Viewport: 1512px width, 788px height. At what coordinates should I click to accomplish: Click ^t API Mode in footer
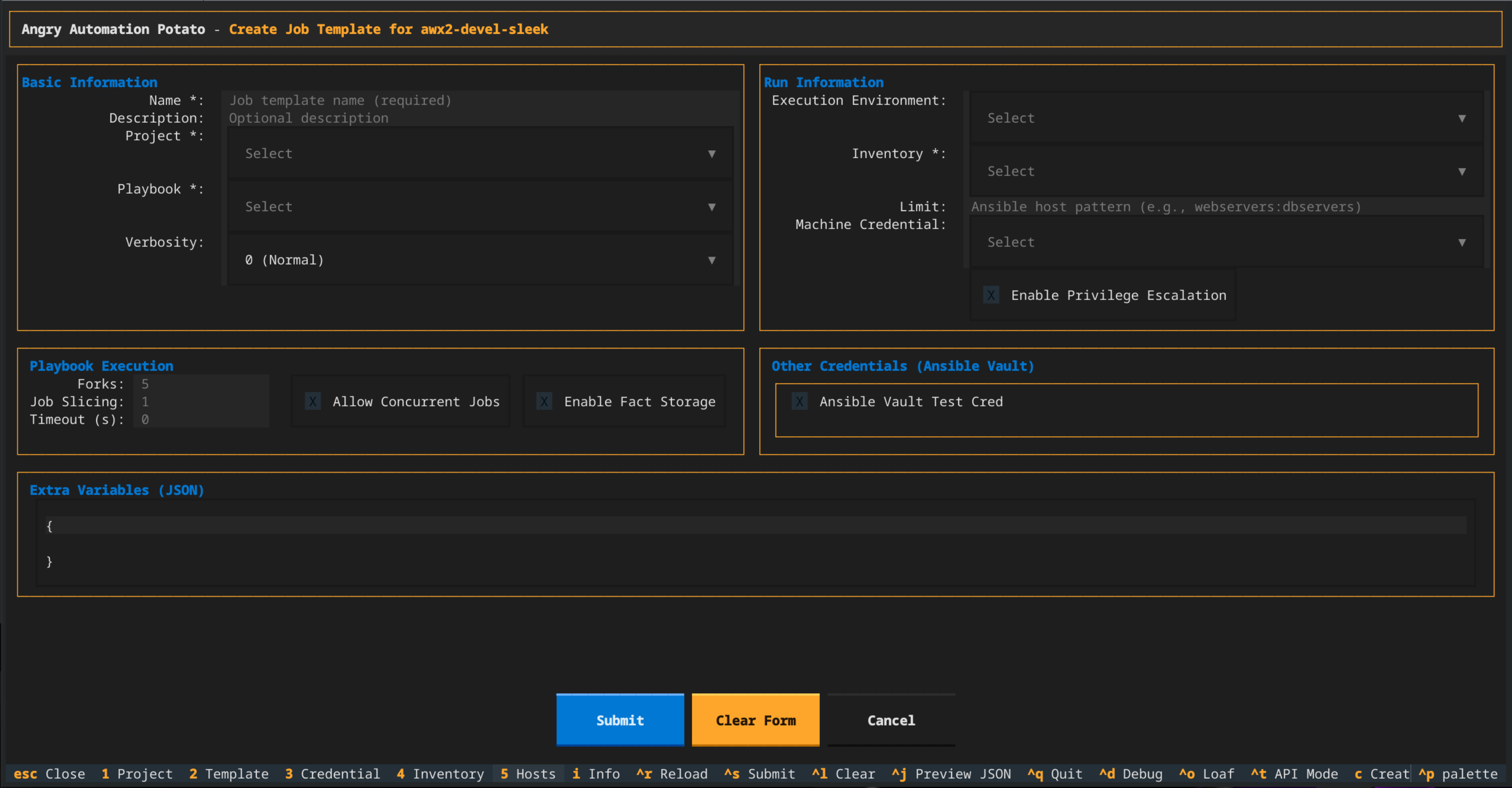[x=1294, y=774]
